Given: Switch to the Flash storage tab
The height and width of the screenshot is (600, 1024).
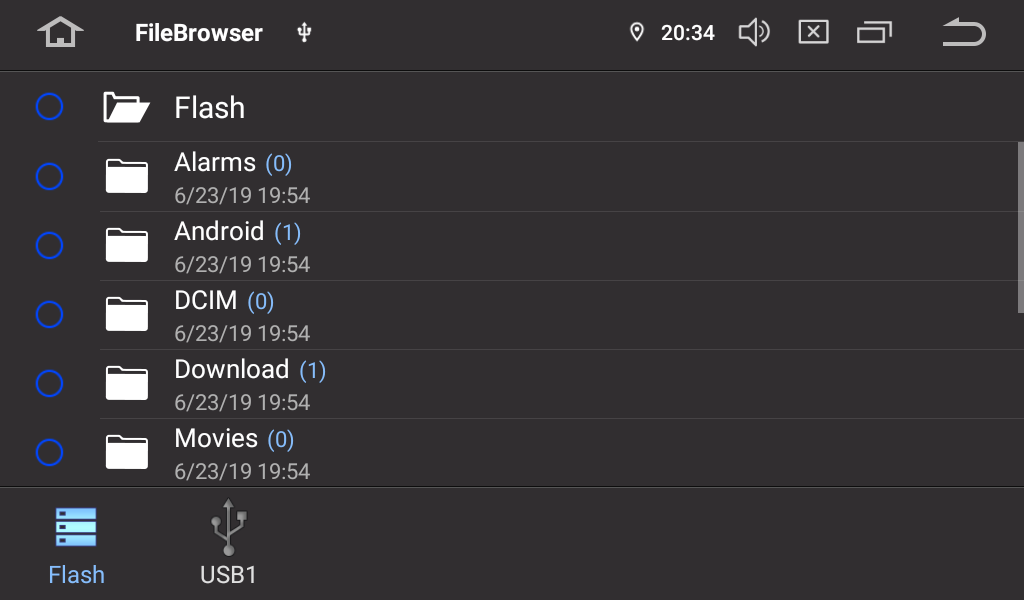Looking at the screenshot, I should click(x=77, y=546).
